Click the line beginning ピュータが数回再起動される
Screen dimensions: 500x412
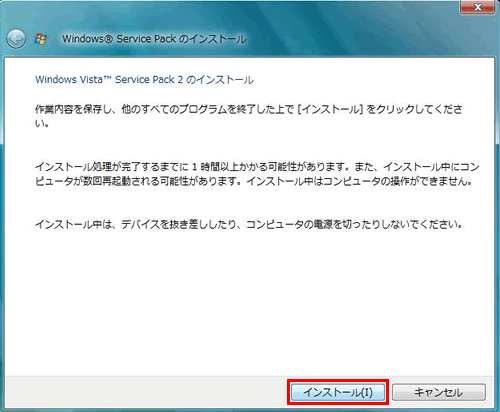[x=253, y=181]
